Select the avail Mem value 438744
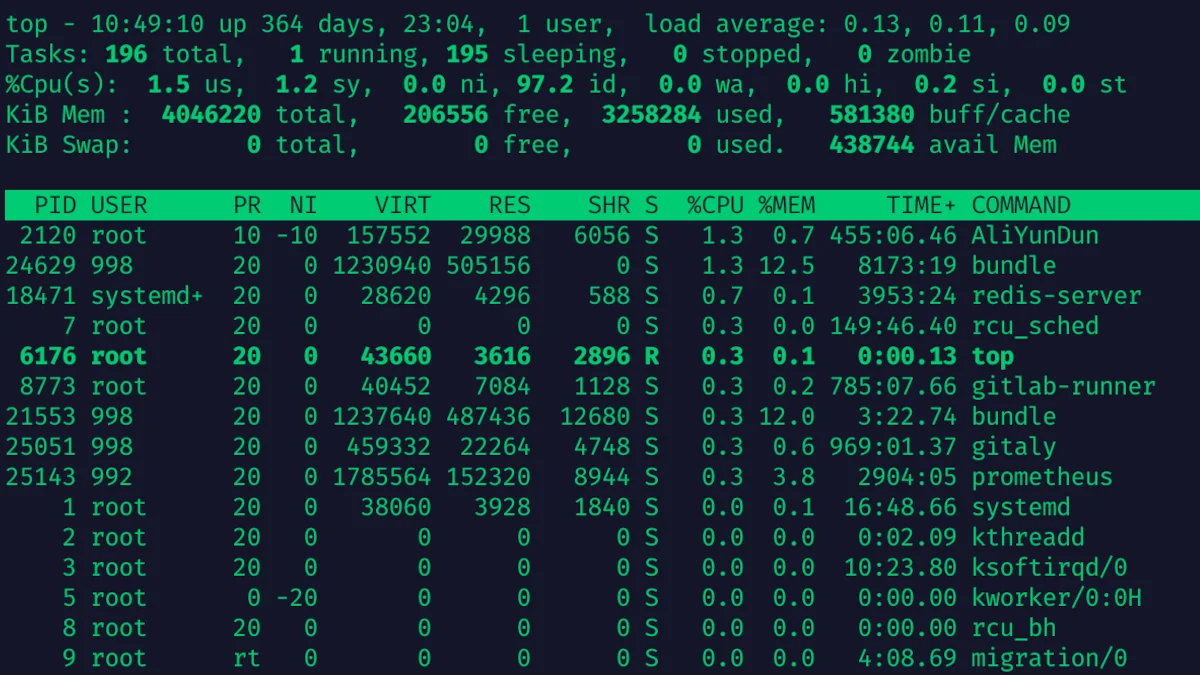The image size is (1200, 675). (871, 145)
